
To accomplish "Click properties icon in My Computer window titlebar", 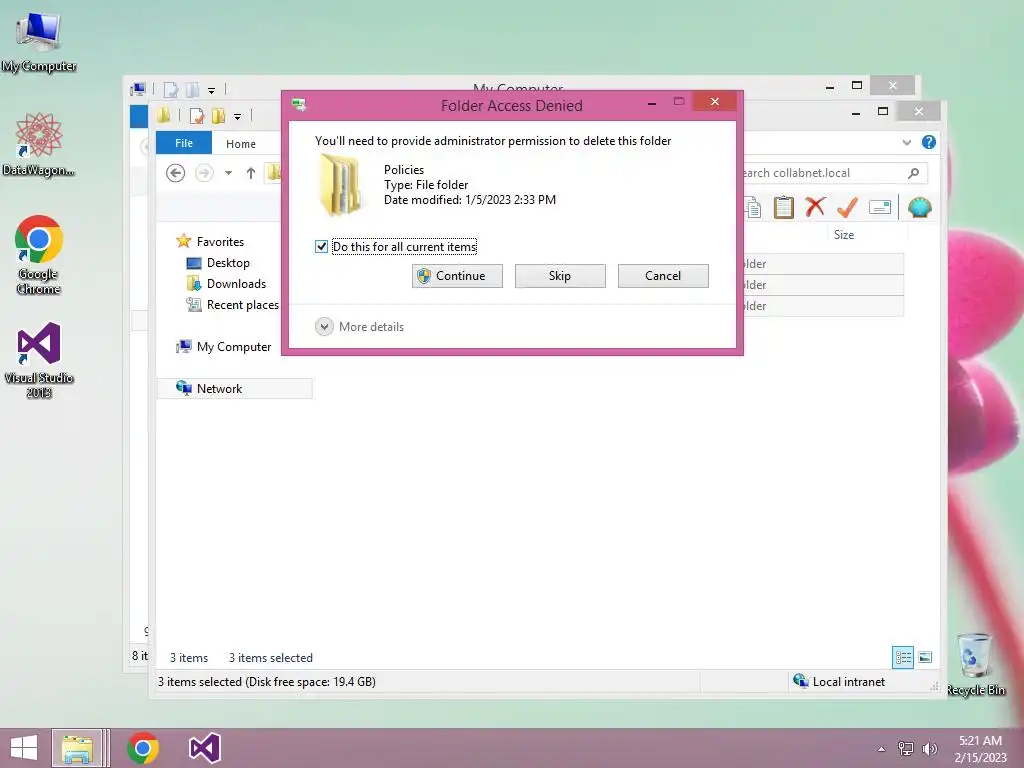I will pyautogui.click(x=171, y=89).
